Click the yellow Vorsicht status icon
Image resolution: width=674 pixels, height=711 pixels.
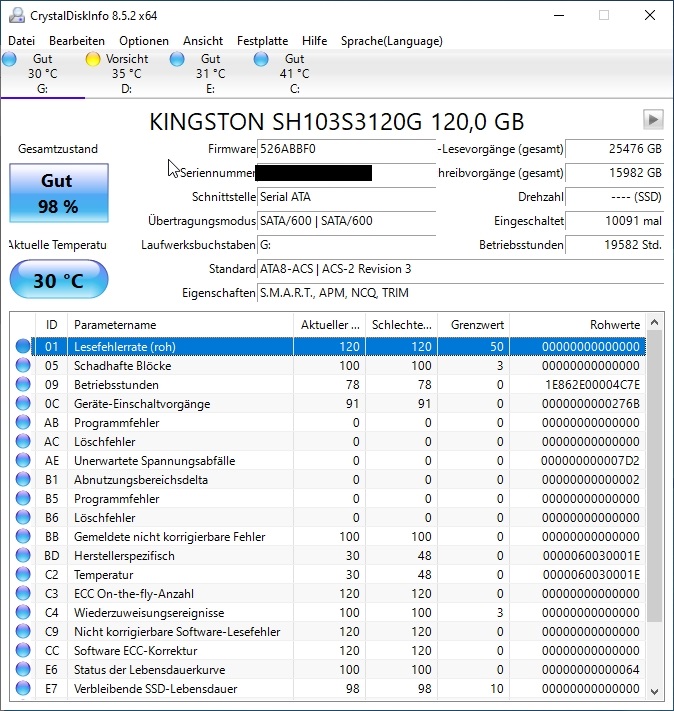click(x=93, y=59)
